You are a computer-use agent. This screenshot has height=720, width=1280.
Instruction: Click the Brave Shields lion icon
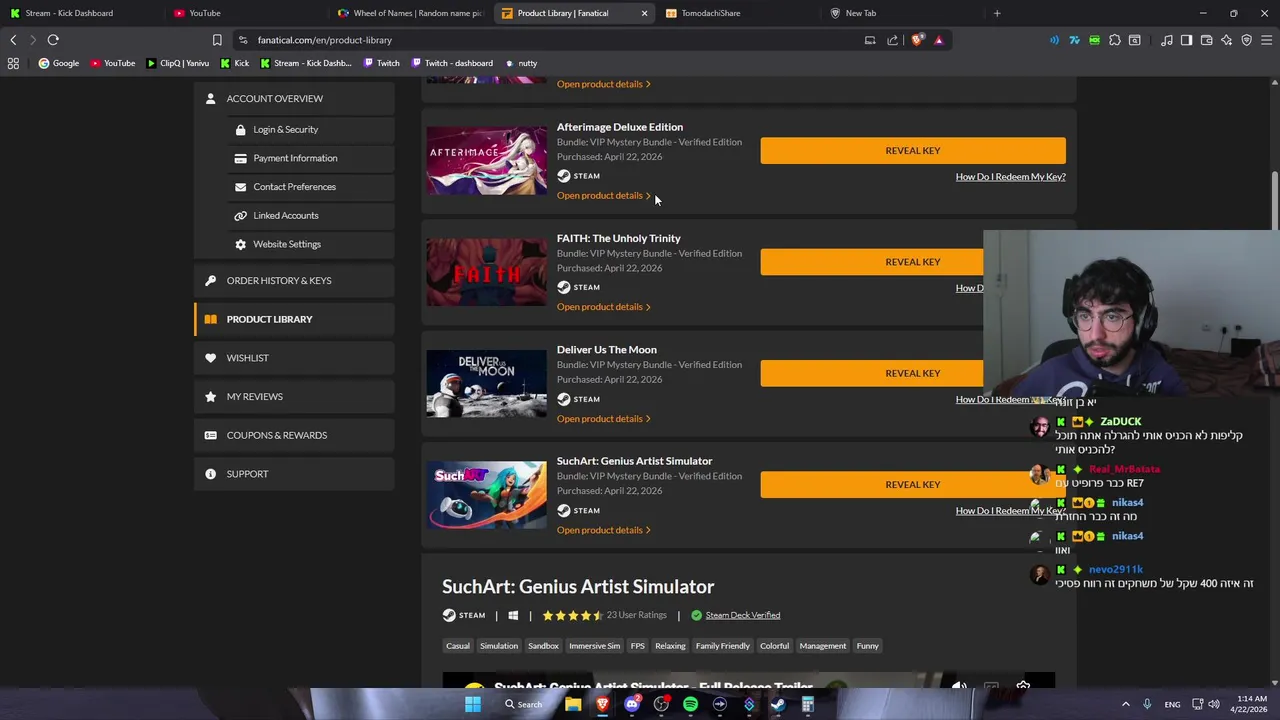coord(917,40)
